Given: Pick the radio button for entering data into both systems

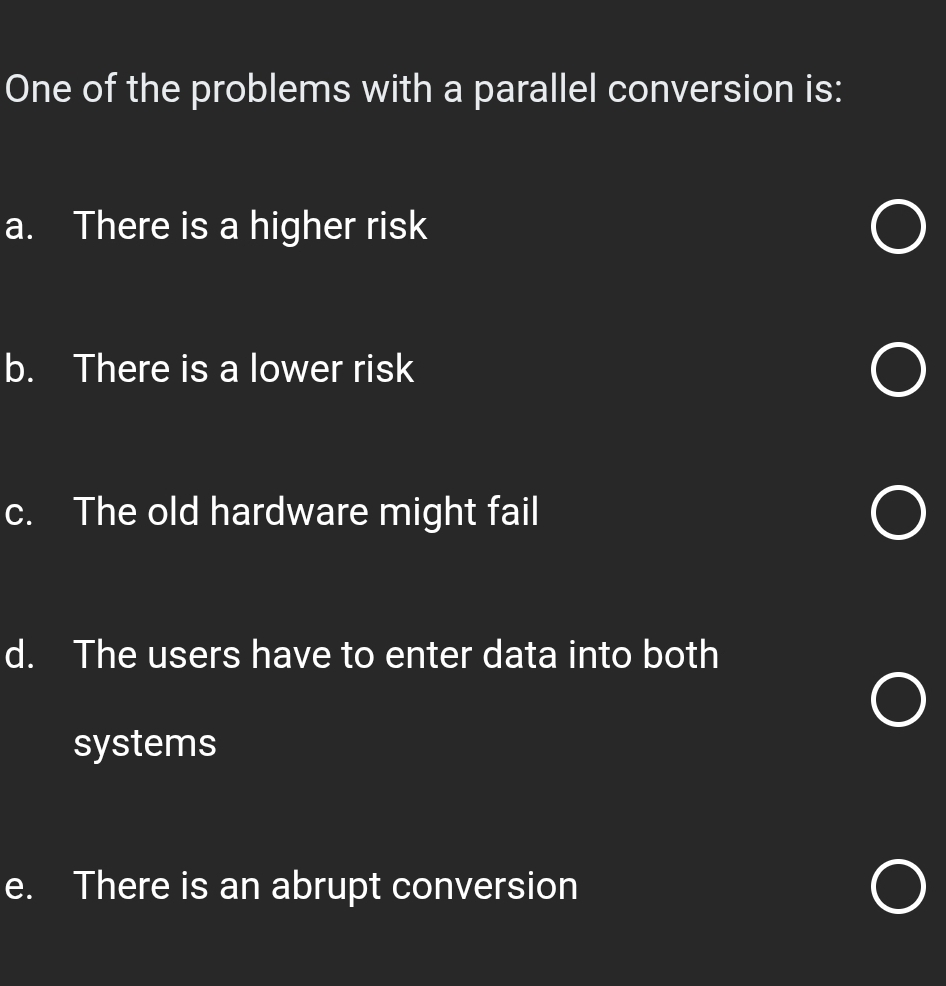Looking at the screenshot, I should (897, 699).
